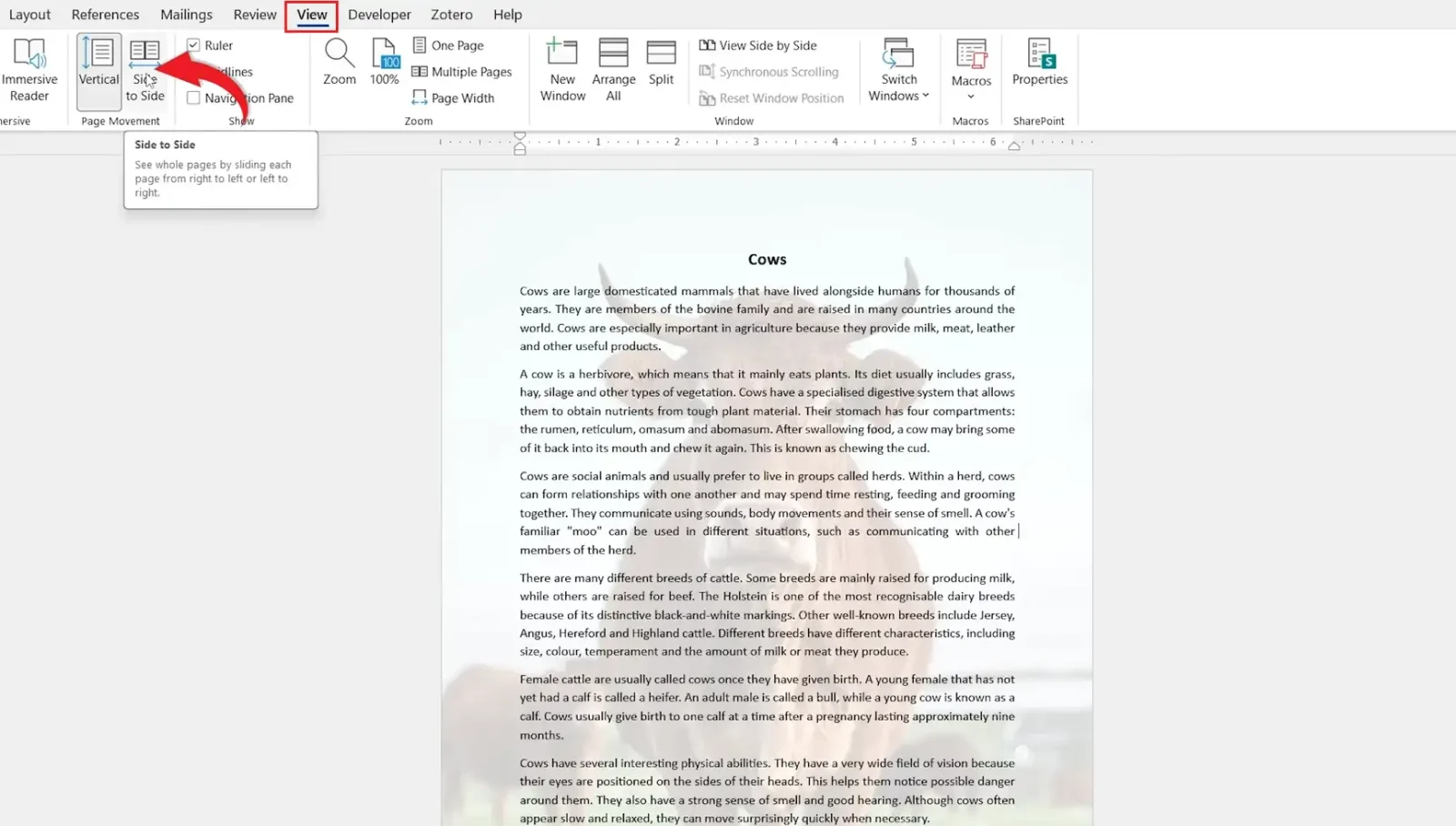The height and width of the screenshot is (826, 1456).
Task: Click paragraph starting 'Cows are social animals'
Action: click(767, 513)
